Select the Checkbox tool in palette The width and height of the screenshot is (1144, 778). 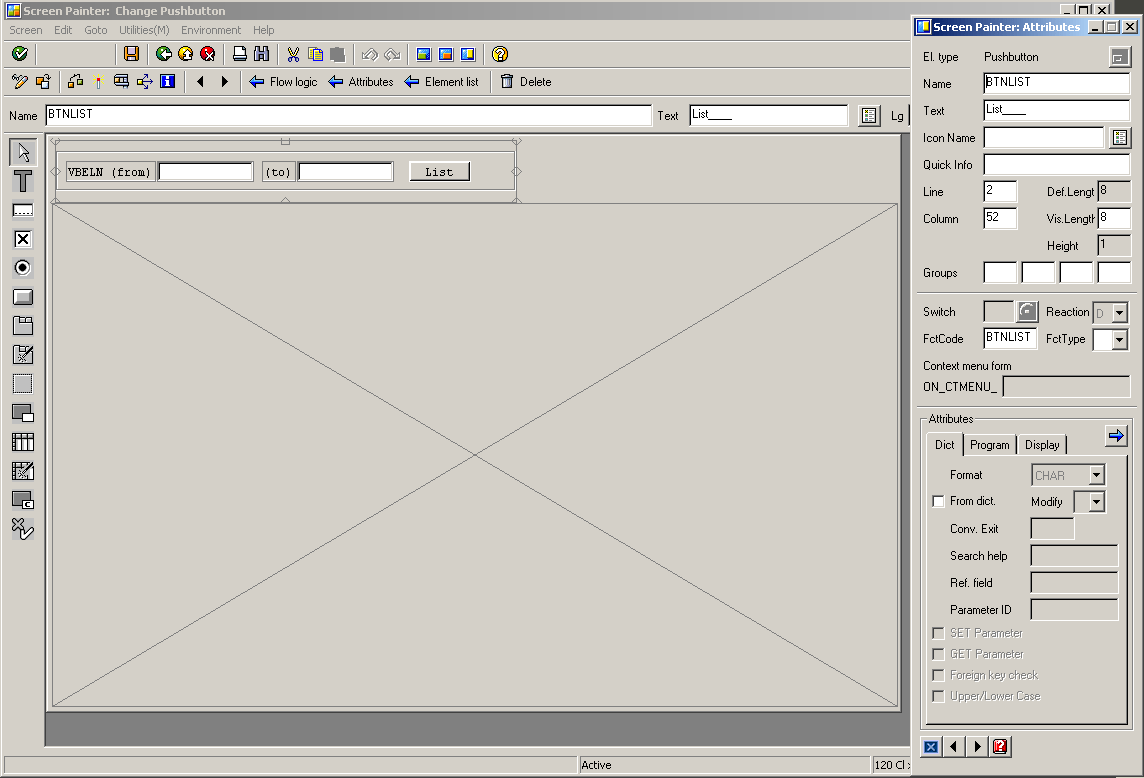click(23, 239)
